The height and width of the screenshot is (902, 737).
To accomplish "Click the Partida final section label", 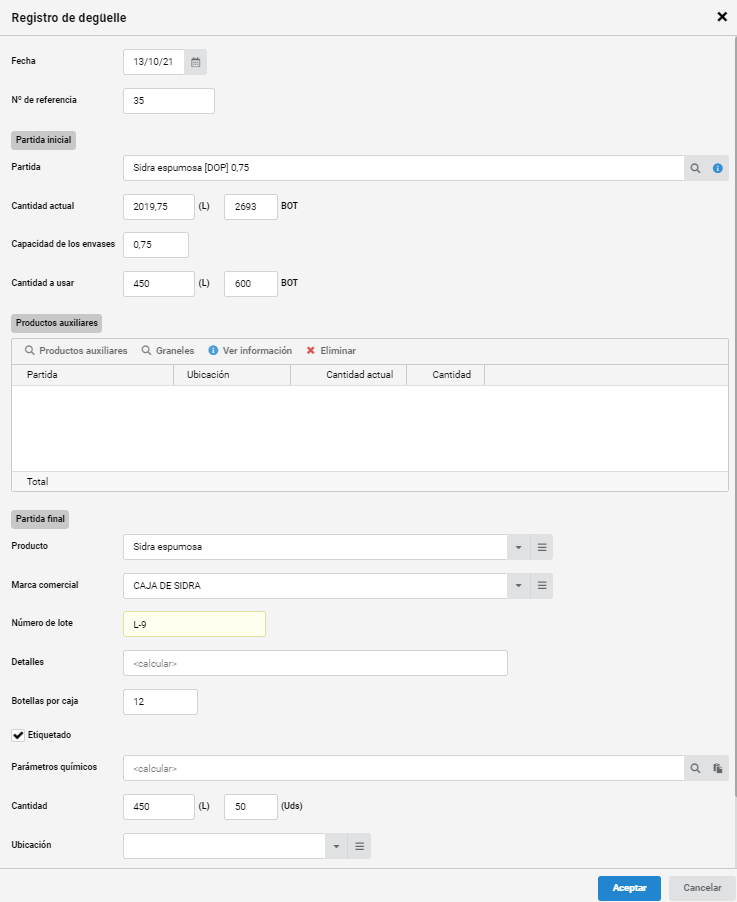I will coord(40,519).
